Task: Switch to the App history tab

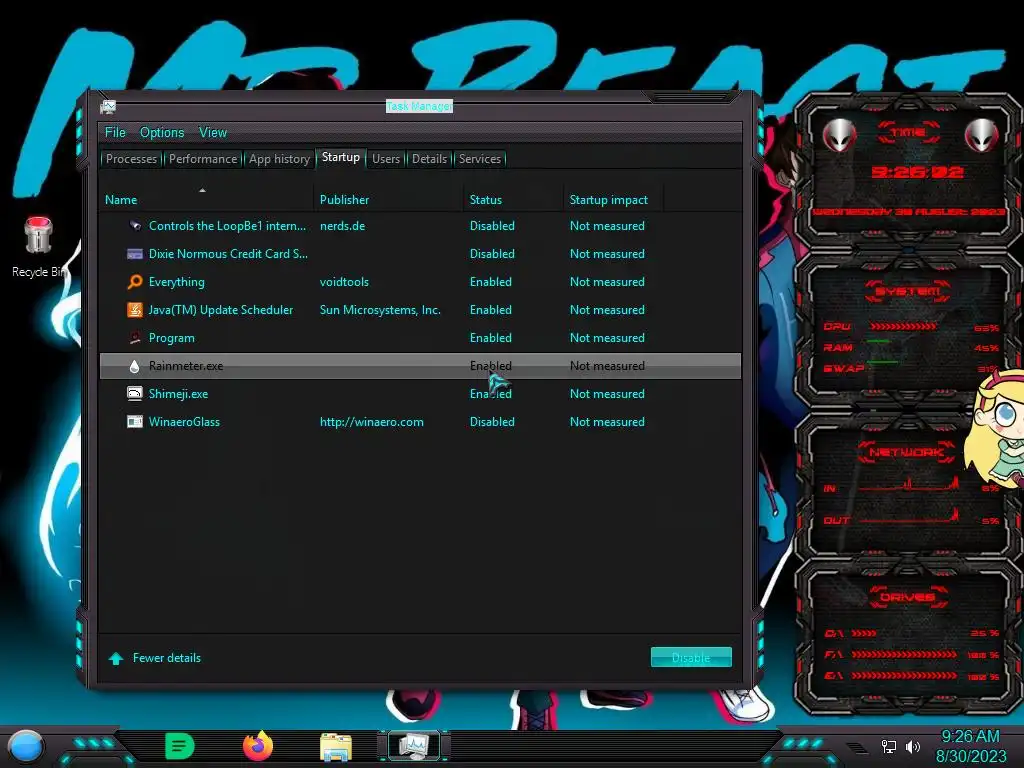Action: (279, 159)
